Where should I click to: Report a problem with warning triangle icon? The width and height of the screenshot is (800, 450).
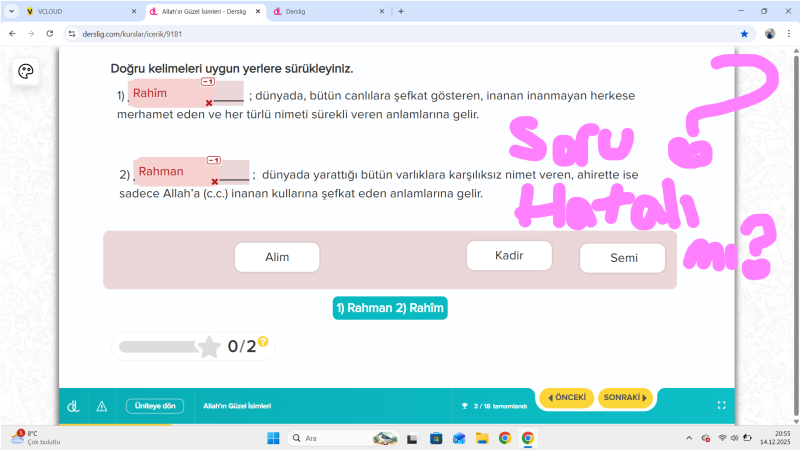point(102,406)
